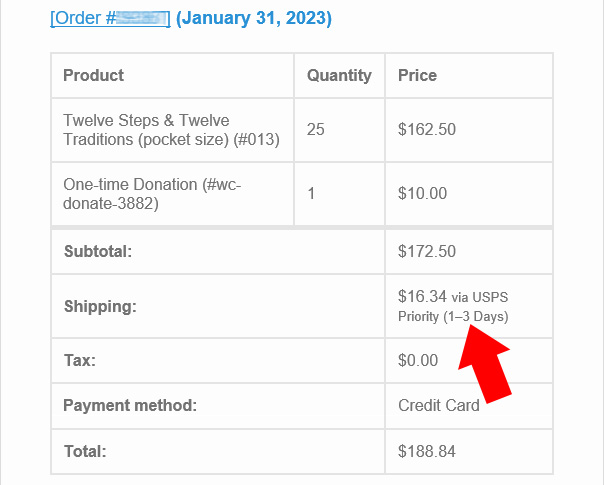Click the Credit Card payment value
The image size is (604, 485).
click(438, 405)
